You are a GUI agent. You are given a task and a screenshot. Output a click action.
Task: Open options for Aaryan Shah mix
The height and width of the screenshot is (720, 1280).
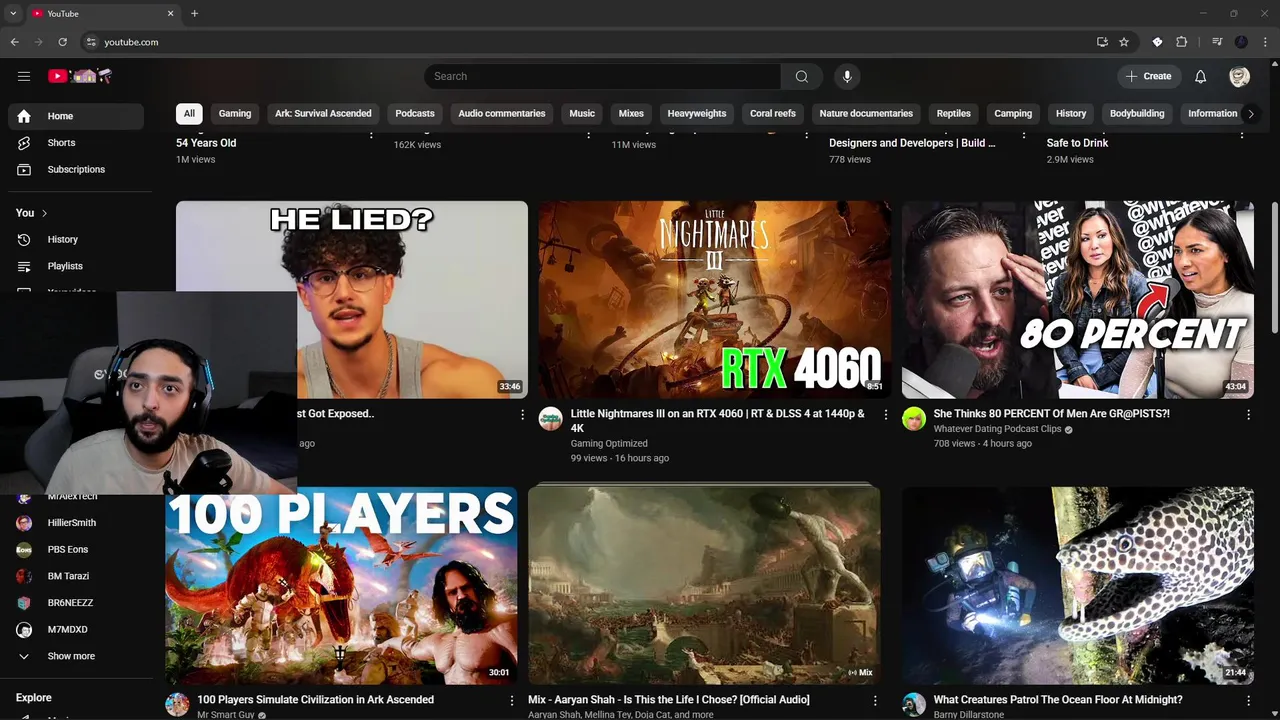coord(874,701)
